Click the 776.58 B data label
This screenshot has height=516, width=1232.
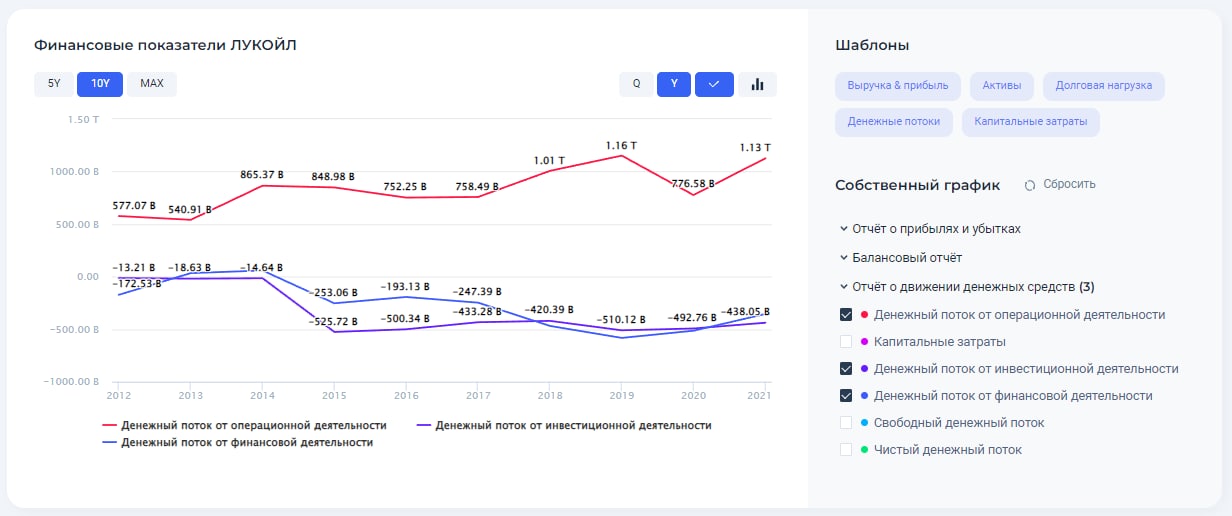[x=693, y=184]
